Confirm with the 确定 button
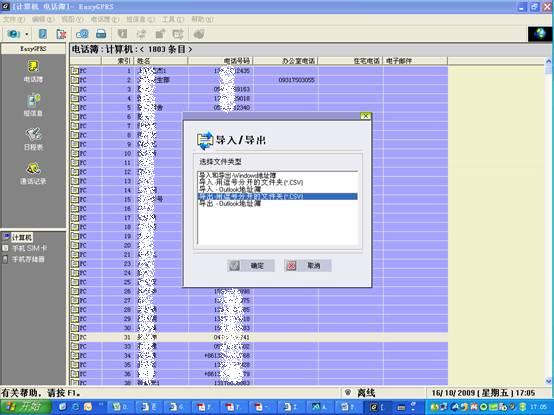The width and height of the screenshot is (554, 415). click(x=251, y=266)
